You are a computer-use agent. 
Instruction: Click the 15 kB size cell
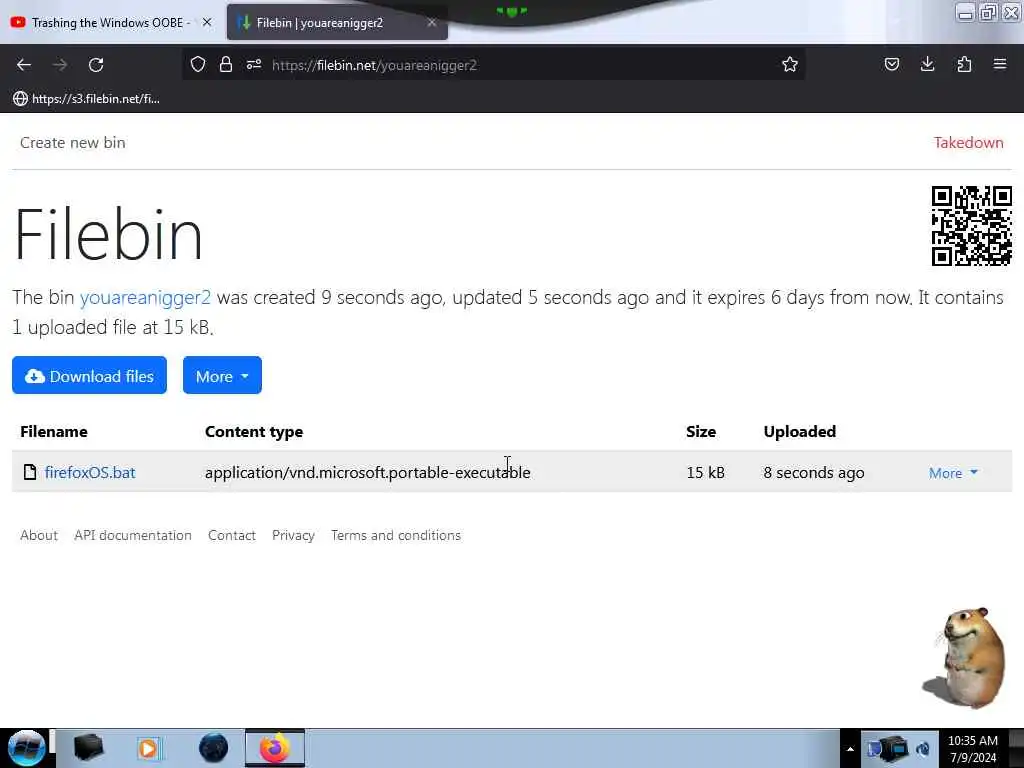point(705,472)
